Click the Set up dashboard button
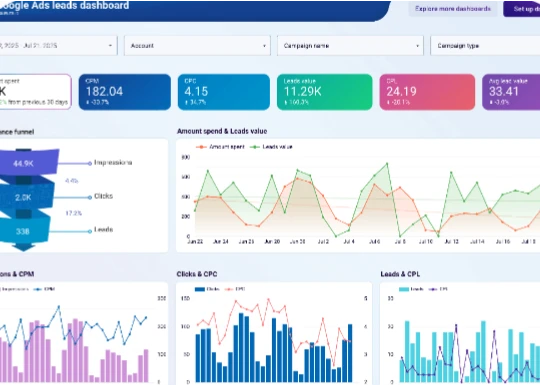This screenshot has height=386, width=540. 522,9
